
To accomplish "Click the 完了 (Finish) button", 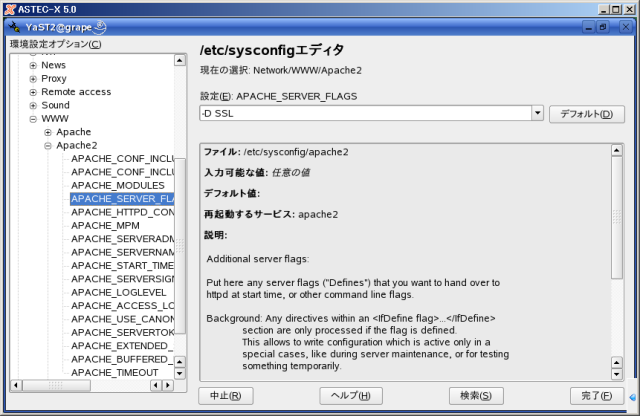I will point(596,396).
